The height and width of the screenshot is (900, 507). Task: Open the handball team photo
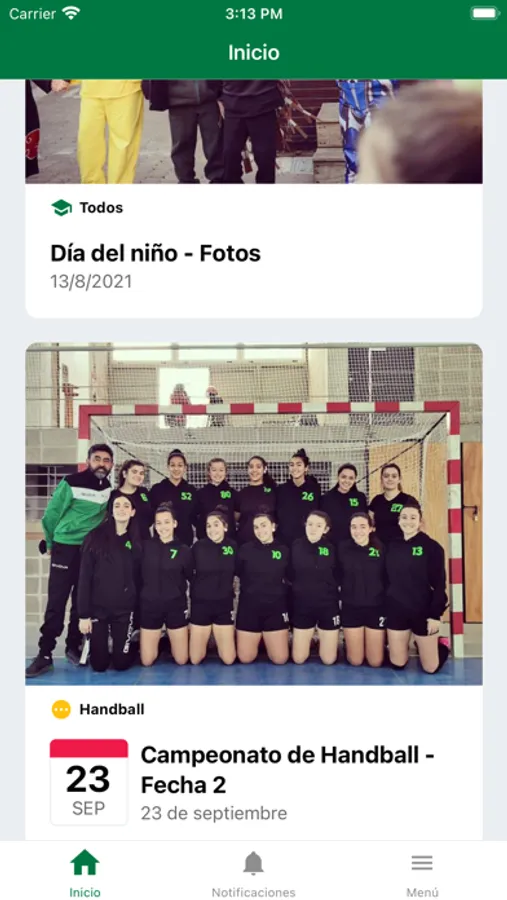(254, 514)
